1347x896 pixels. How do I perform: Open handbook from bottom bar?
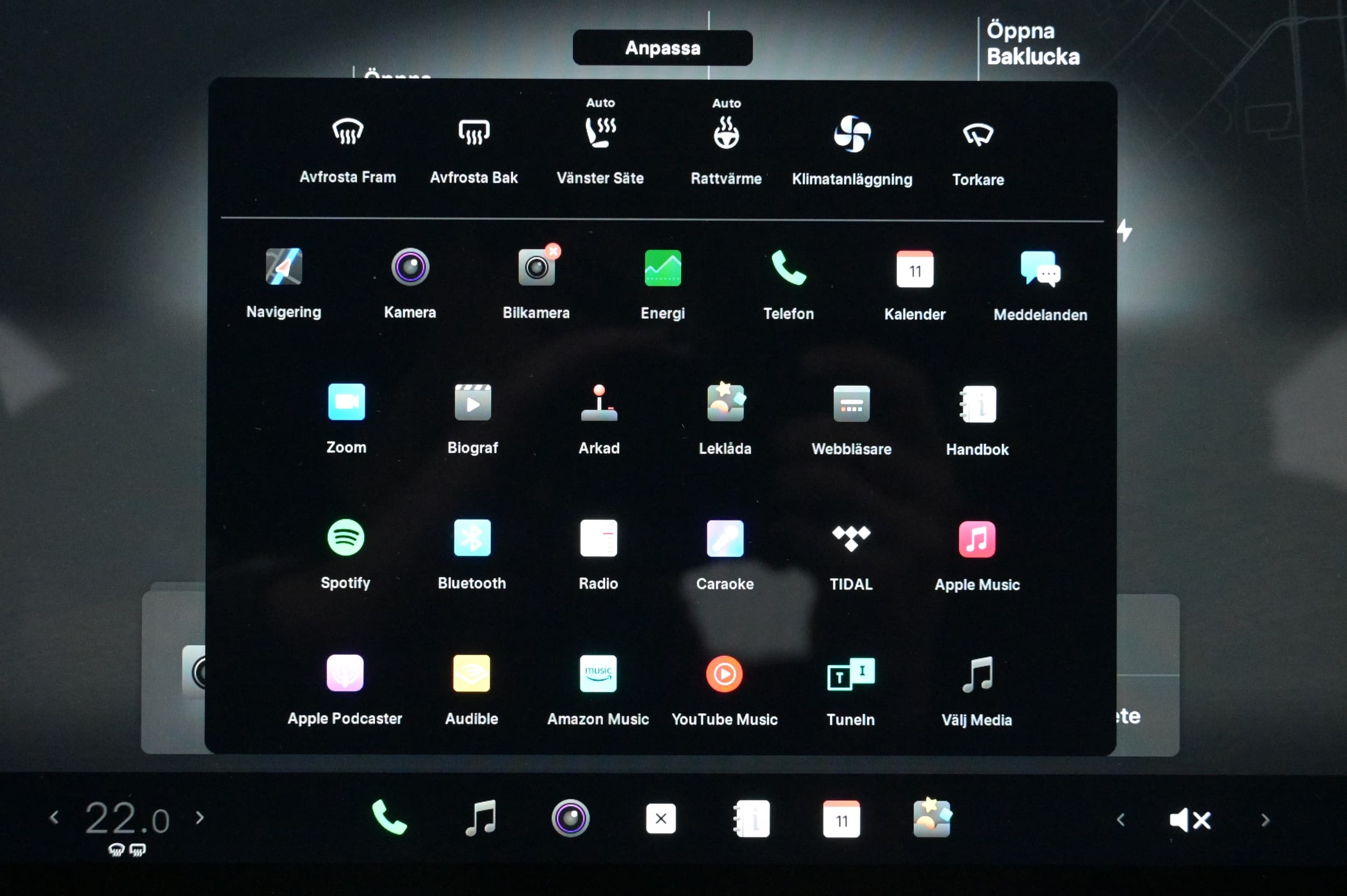[x=752, y=819]
